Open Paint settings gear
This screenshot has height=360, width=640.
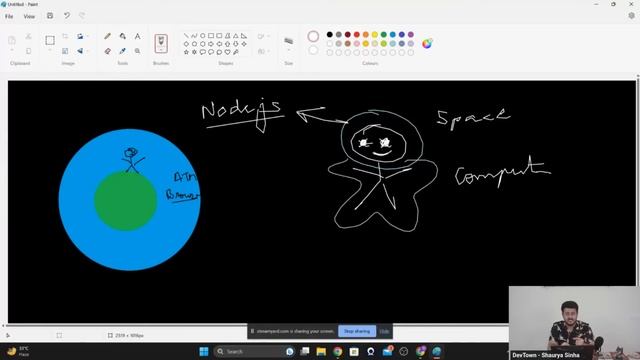[x=631, y=16]
